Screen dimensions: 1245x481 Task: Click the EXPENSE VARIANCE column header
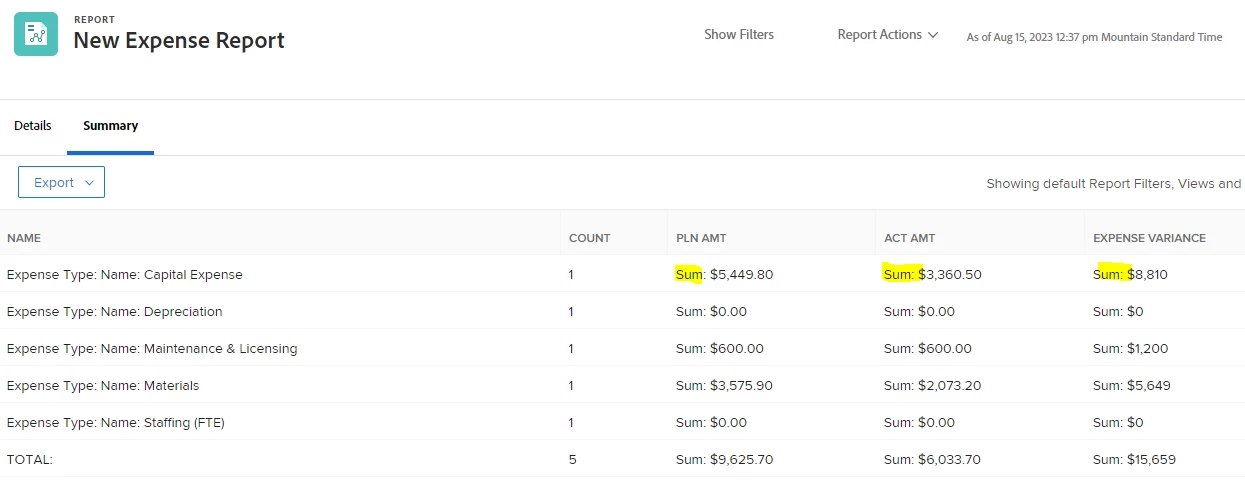pyautogui.click(x=1149, y=238)
